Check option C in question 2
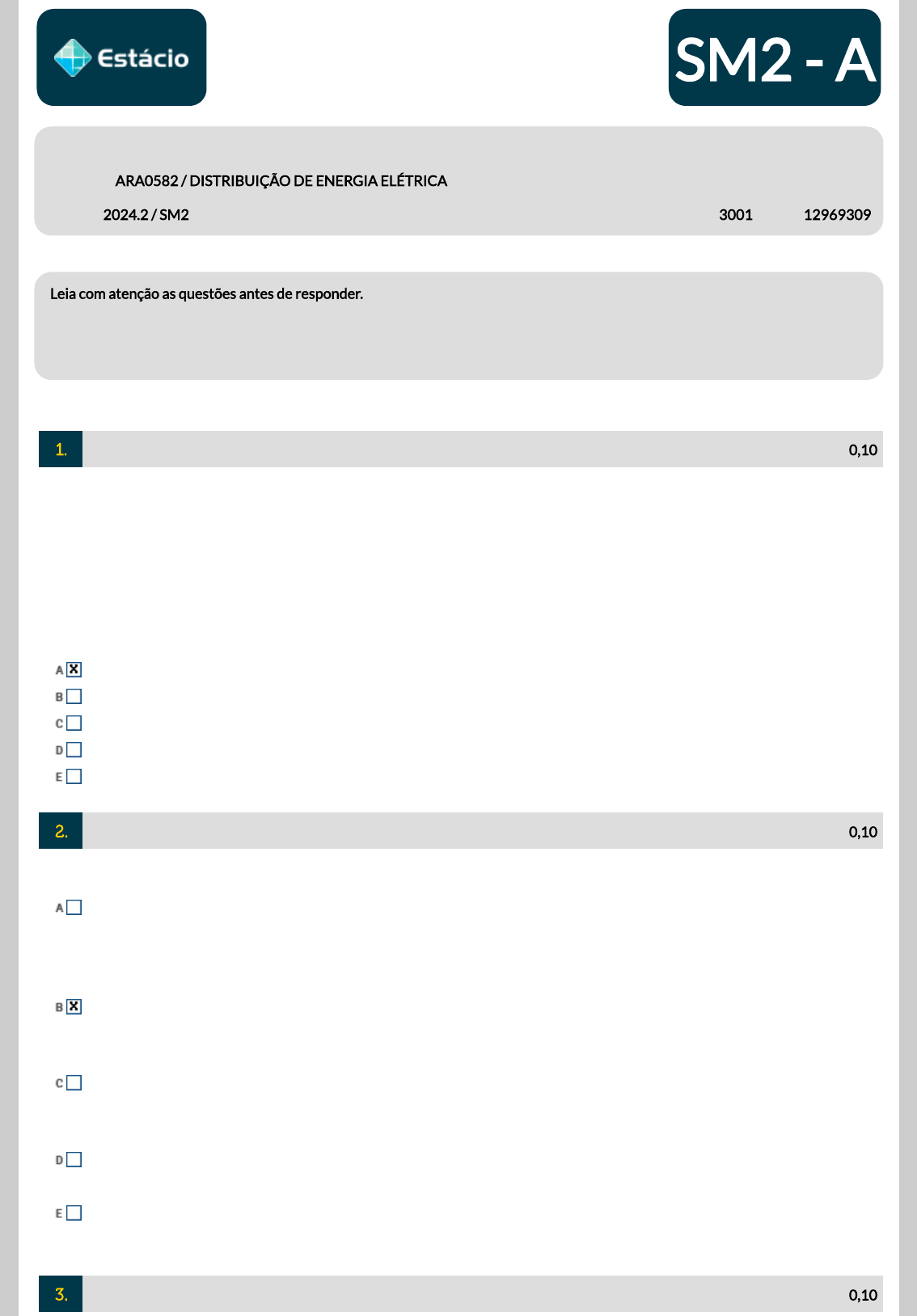The image size is (917, 1316). [x=74, y=1082]
